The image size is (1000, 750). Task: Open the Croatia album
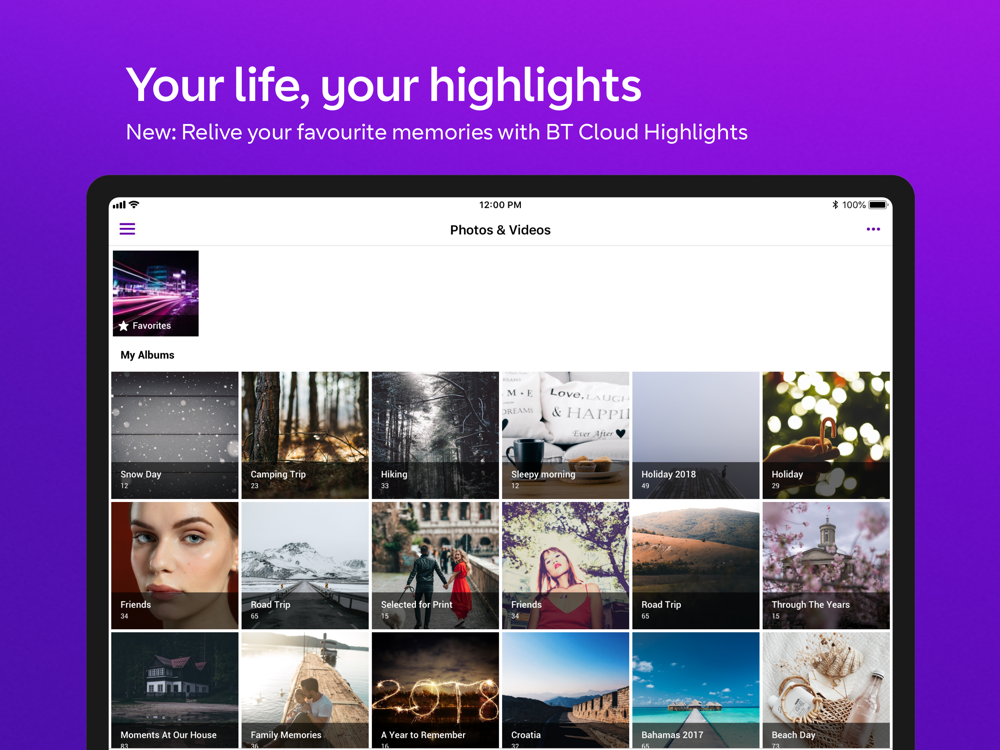point(566,691)
